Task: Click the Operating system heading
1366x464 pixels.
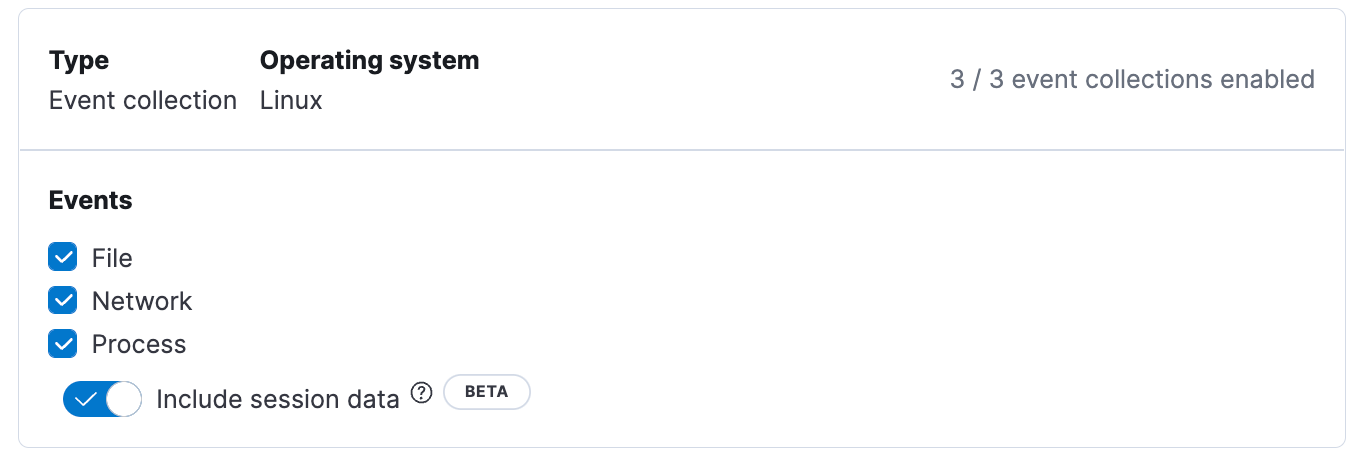Action: [369, 60]
